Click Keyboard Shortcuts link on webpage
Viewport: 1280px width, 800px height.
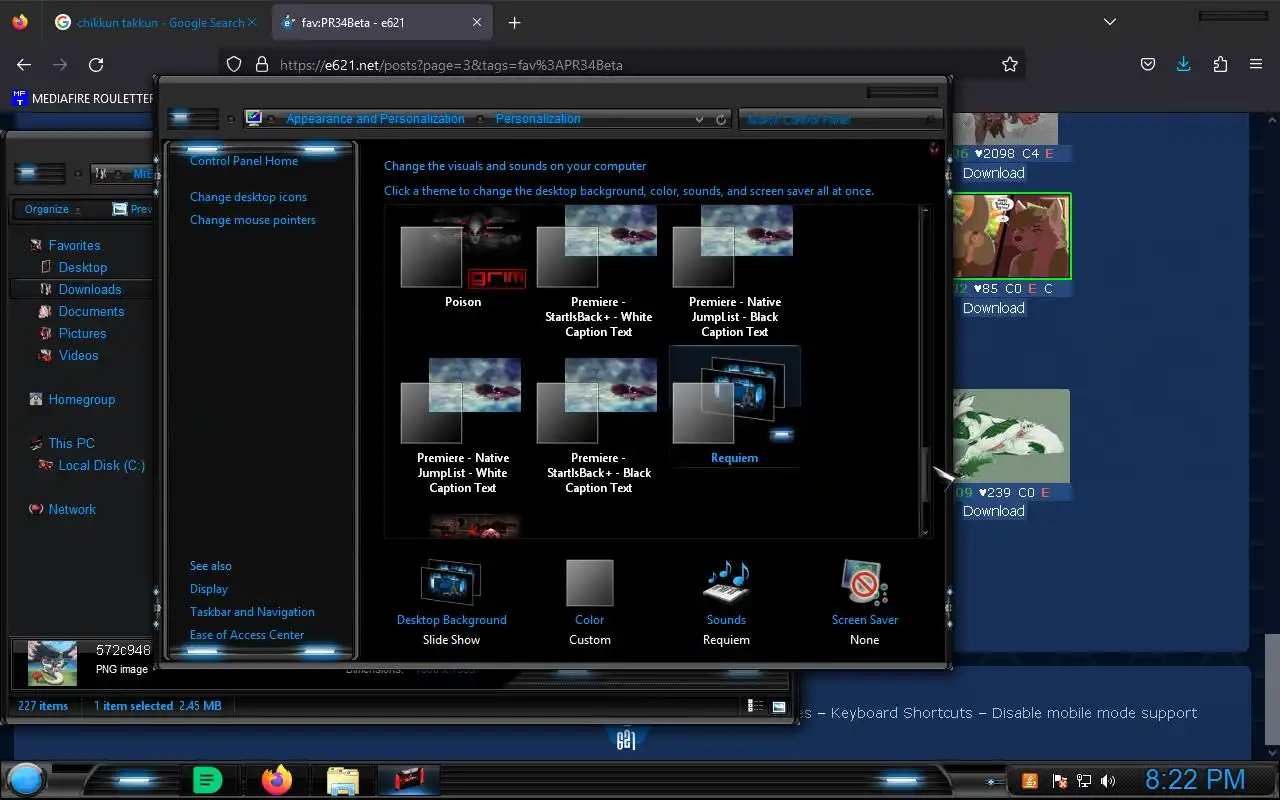(901, 713)
